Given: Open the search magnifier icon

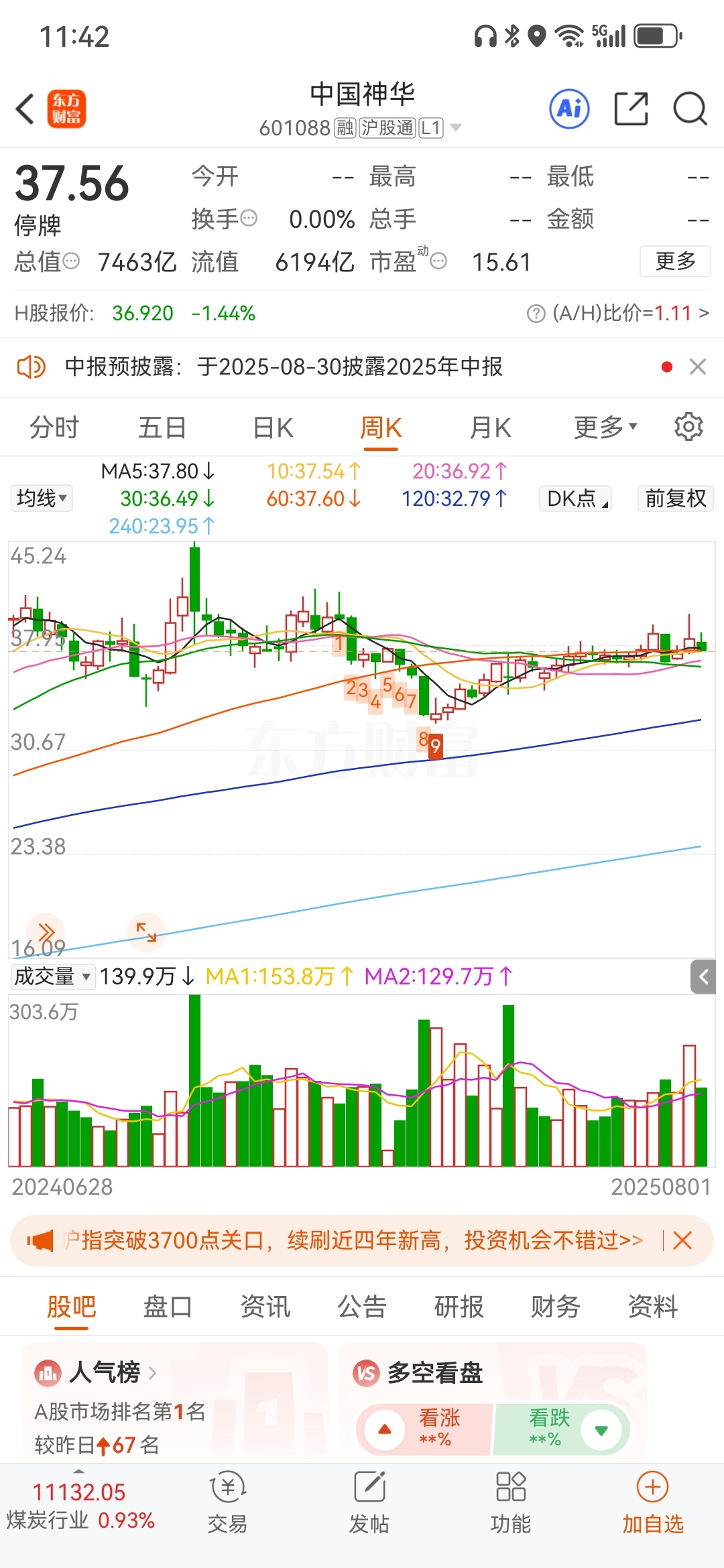Looking at the screenshot, I should point(690,109).
